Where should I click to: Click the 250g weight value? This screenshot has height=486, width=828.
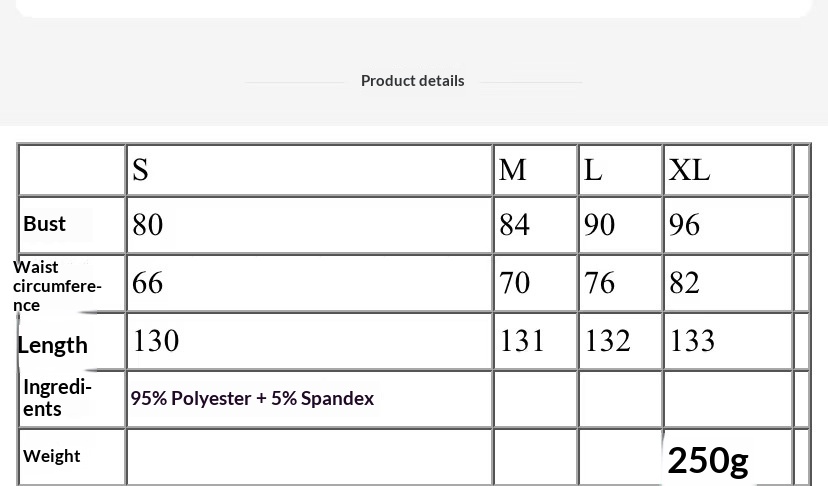708,460
